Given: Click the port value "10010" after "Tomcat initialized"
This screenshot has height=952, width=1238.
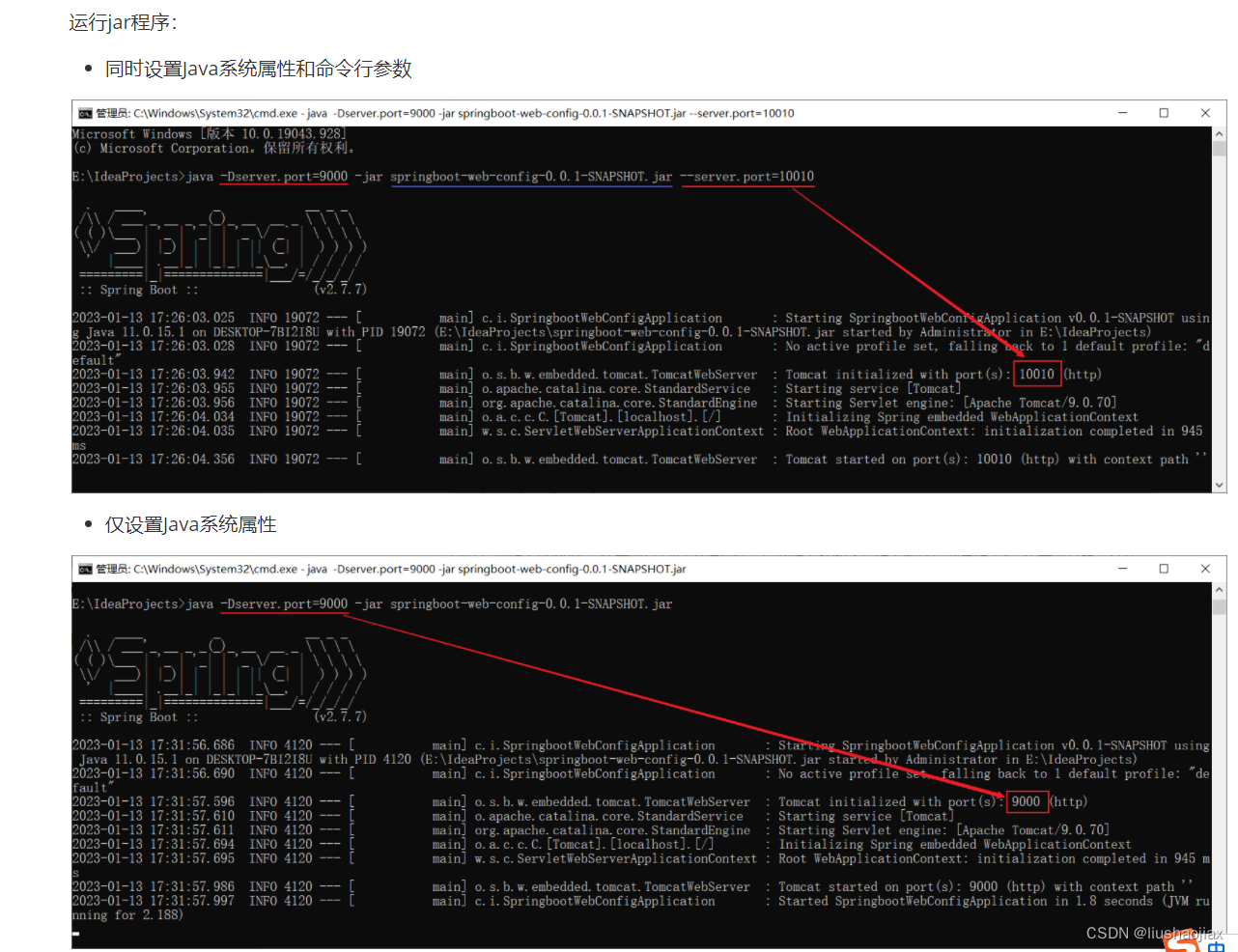Looking at the screenshot, I should [1036, 374].
